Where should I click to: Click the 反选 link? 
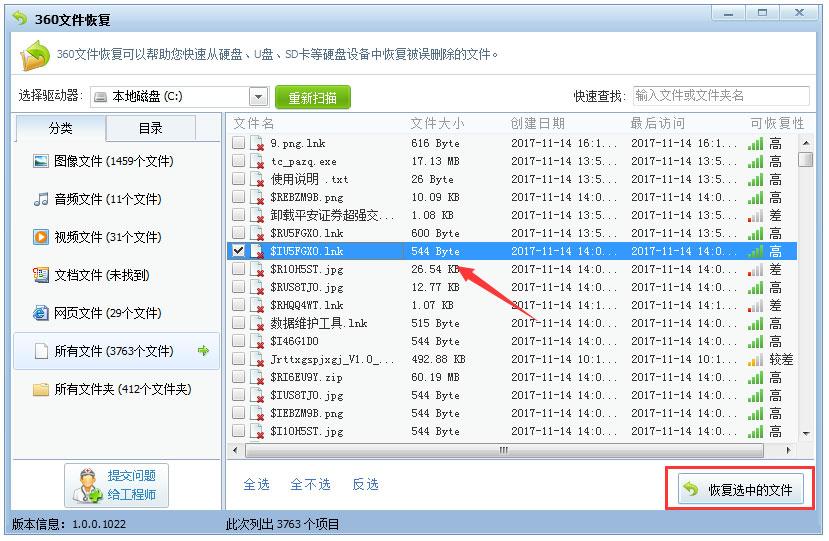[365, 484]
